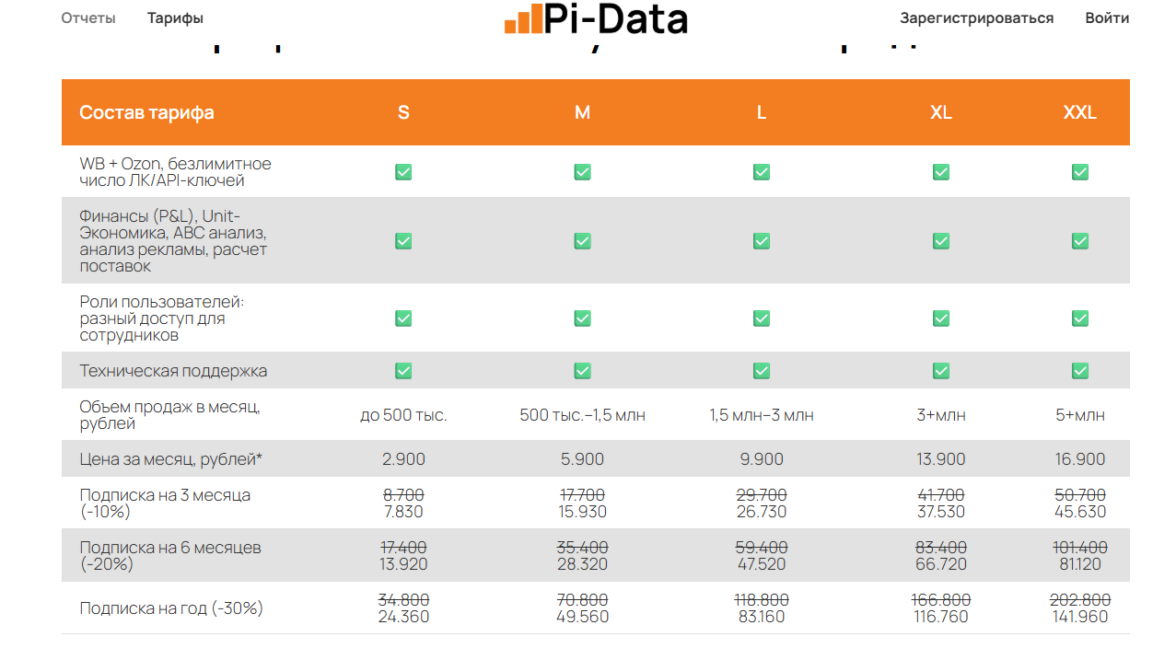1176x648 pixels.
Task: Click XXL checkmark for WB + Ozon row
Action: (1080, 172)
